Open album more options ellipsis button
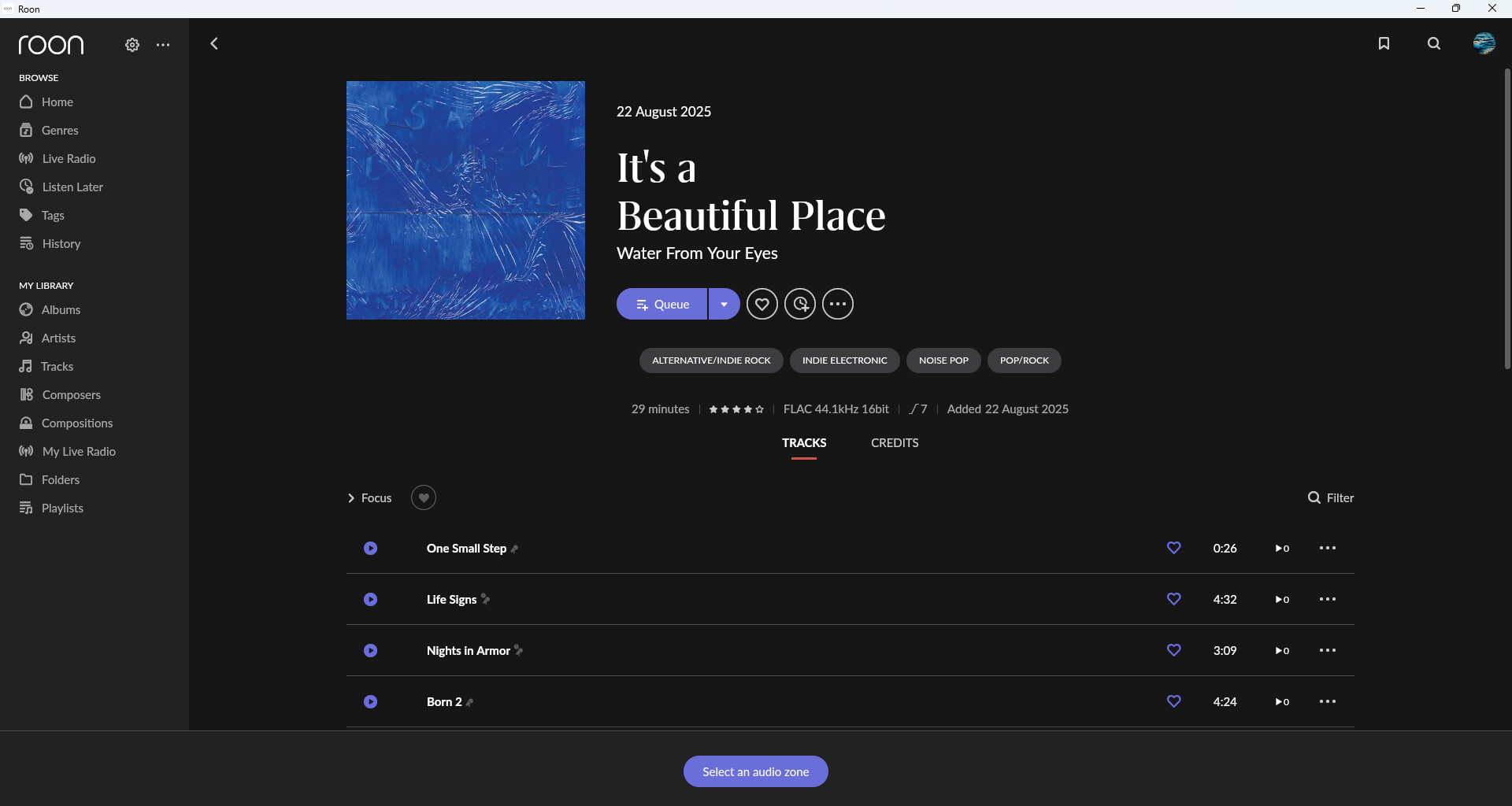Screen dimensions: 1512x806 coord(838,305)
